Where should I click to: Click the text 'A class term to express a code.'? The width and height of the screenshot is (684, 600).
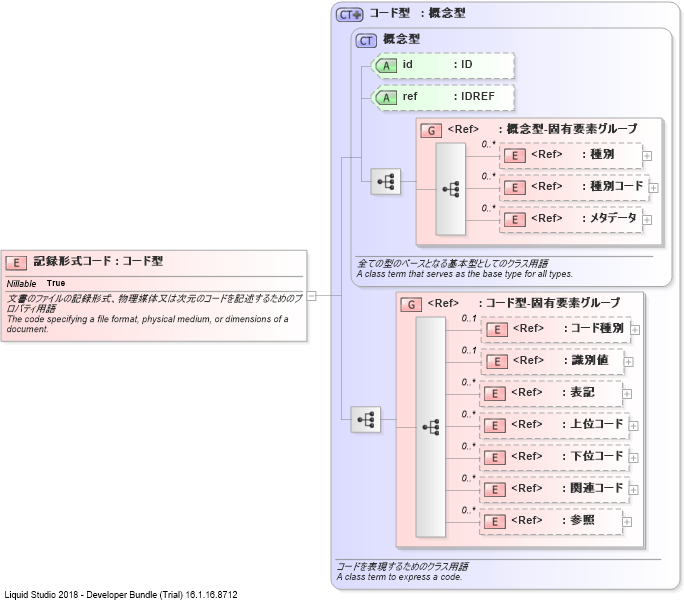coord(399,577)
